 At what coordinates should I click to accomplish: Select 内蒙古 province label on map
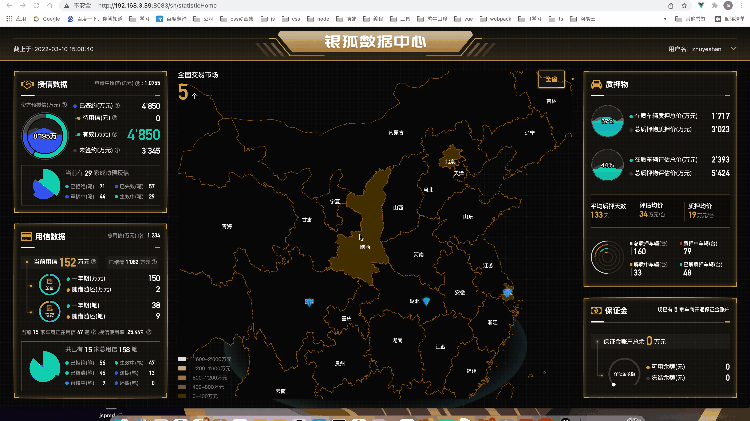pyautogui.click(x=396, y=133)
